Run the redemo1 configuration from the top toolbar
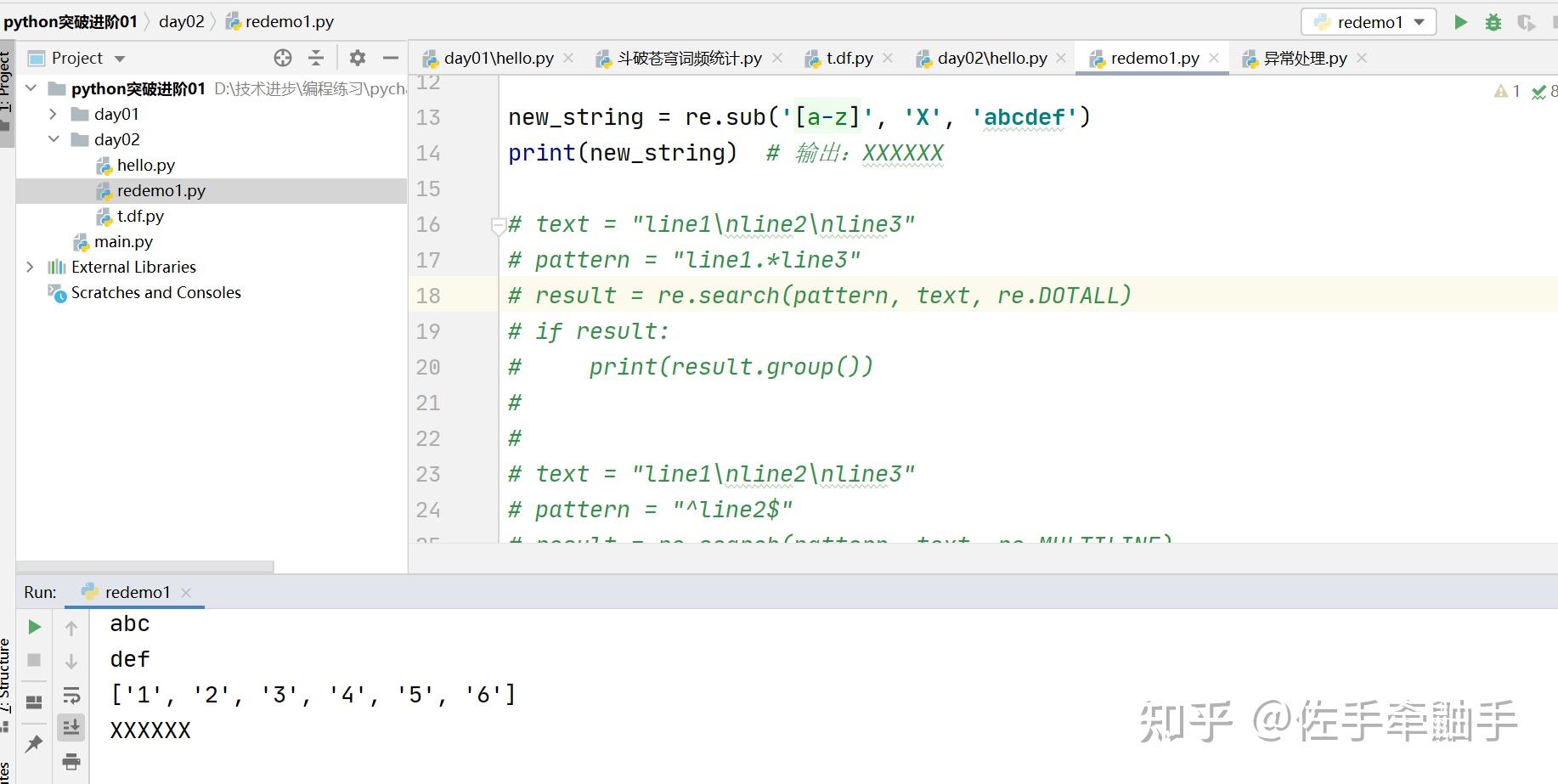This screenshot has width=1558, height=784. [x=1460, y=22]
